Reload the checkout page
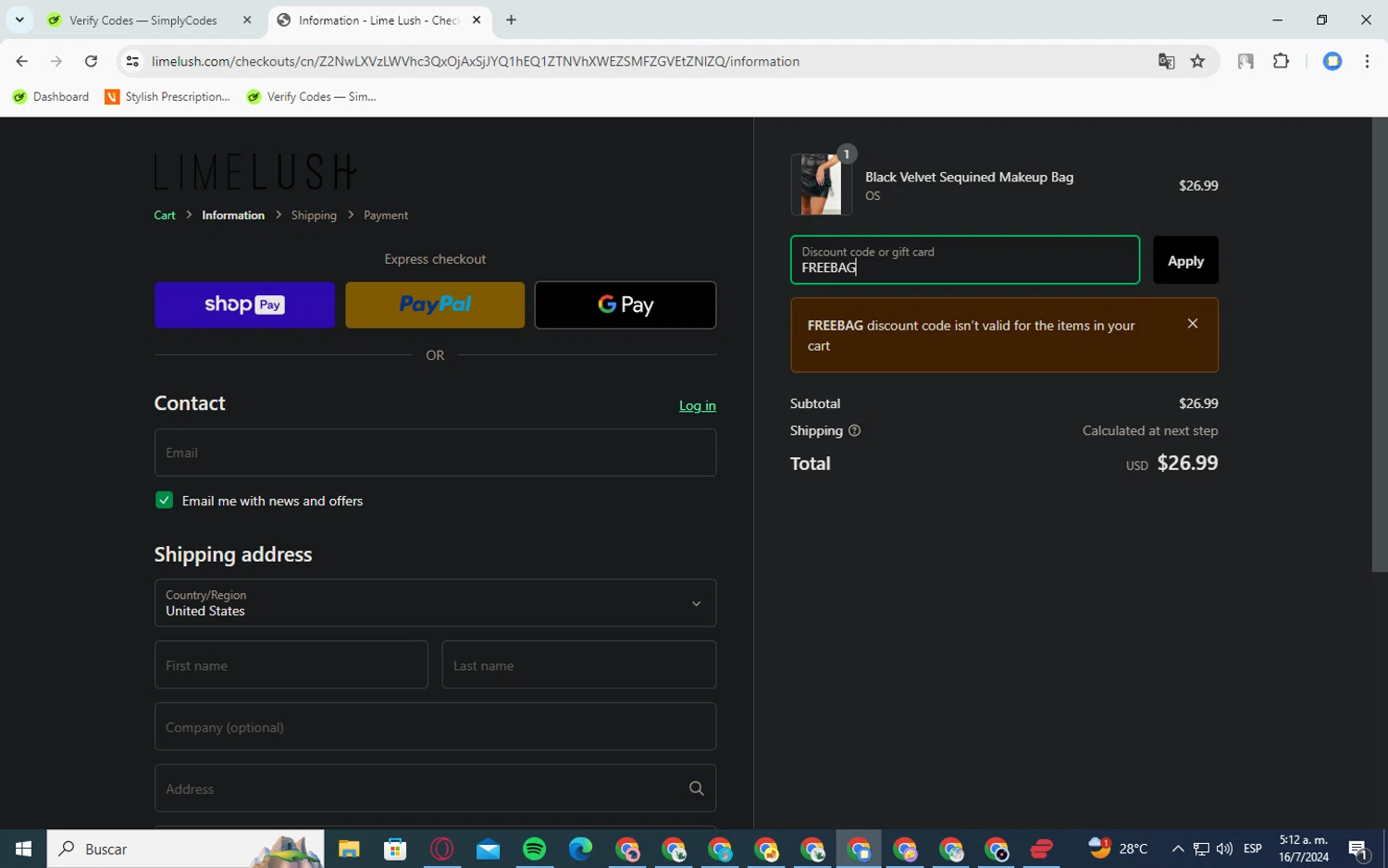 point(91,61)
